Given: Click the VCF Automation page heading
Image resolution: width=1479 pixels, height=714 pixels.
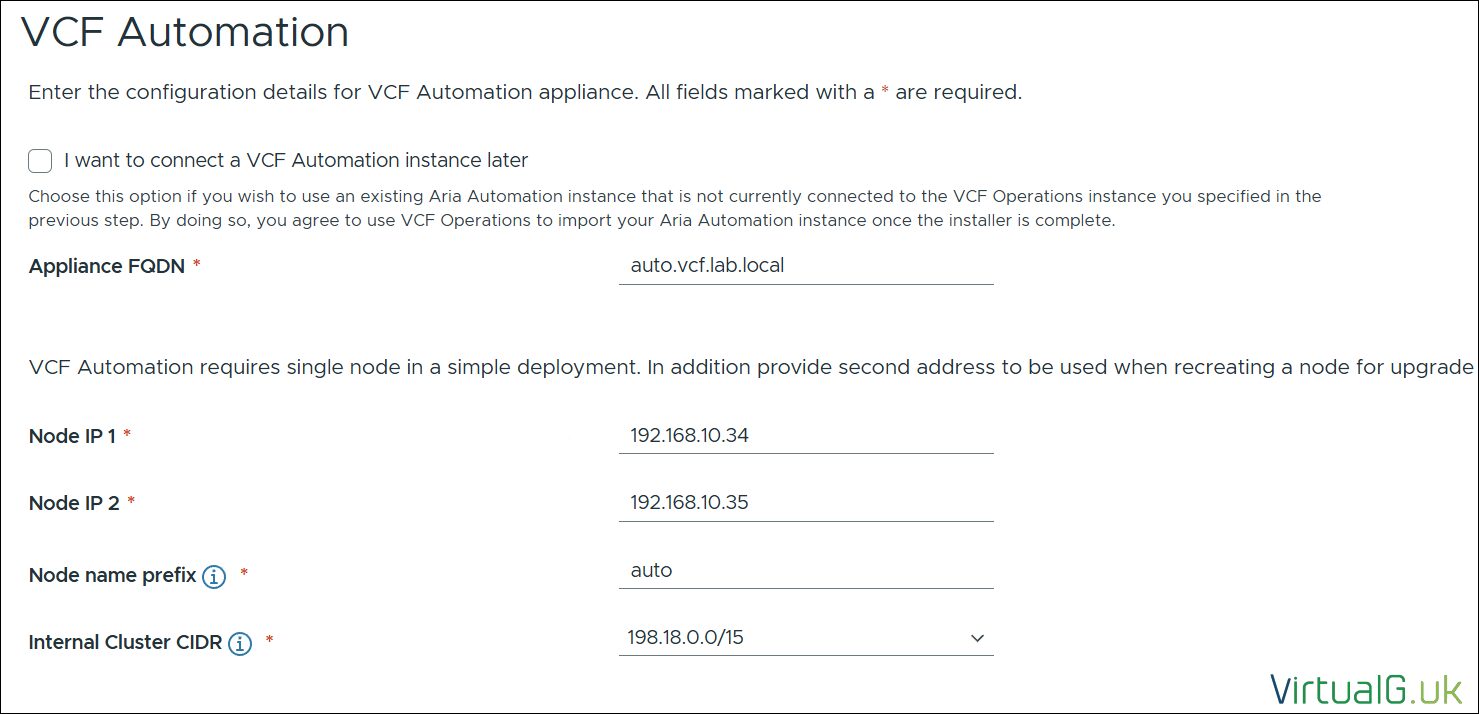Looking at the screenshot, I should coord(185,33).
